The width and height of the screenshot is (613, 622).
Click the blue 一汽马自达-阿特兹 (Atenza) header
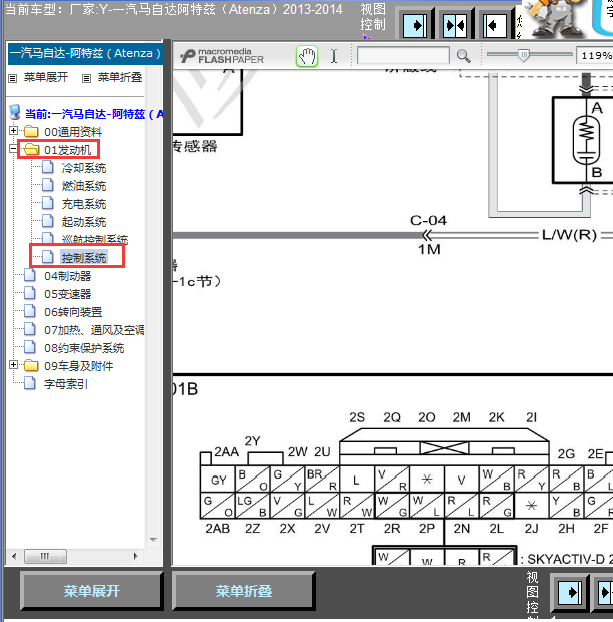pos(85,53)
